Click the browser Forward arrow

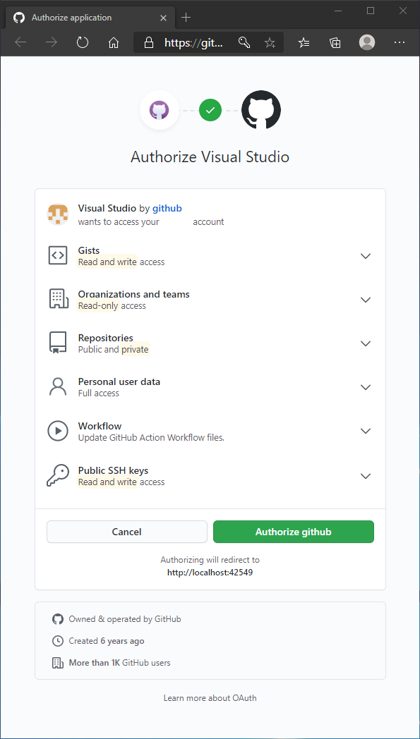click(51, 43)
